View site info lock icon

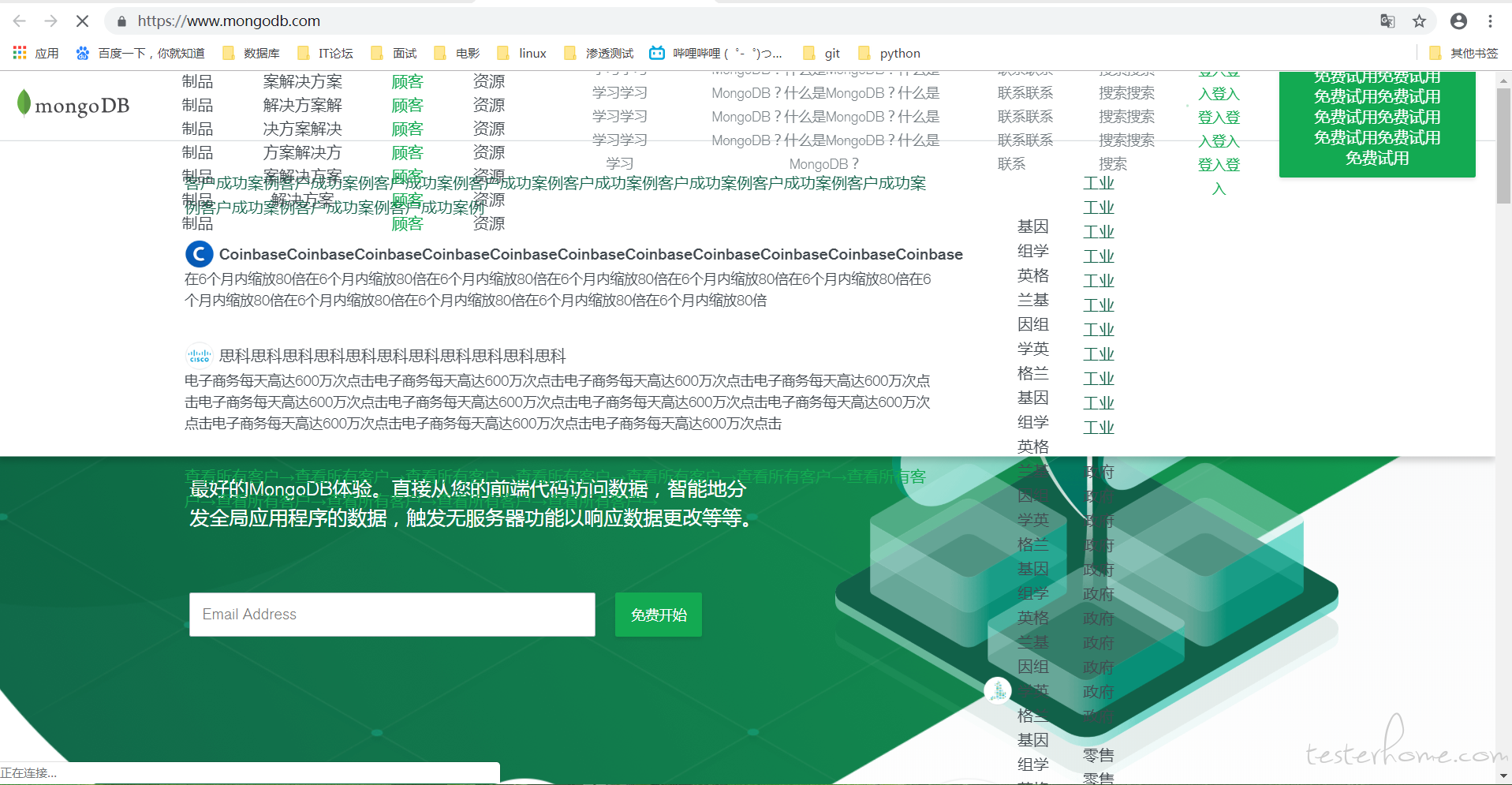coord(121,21)
